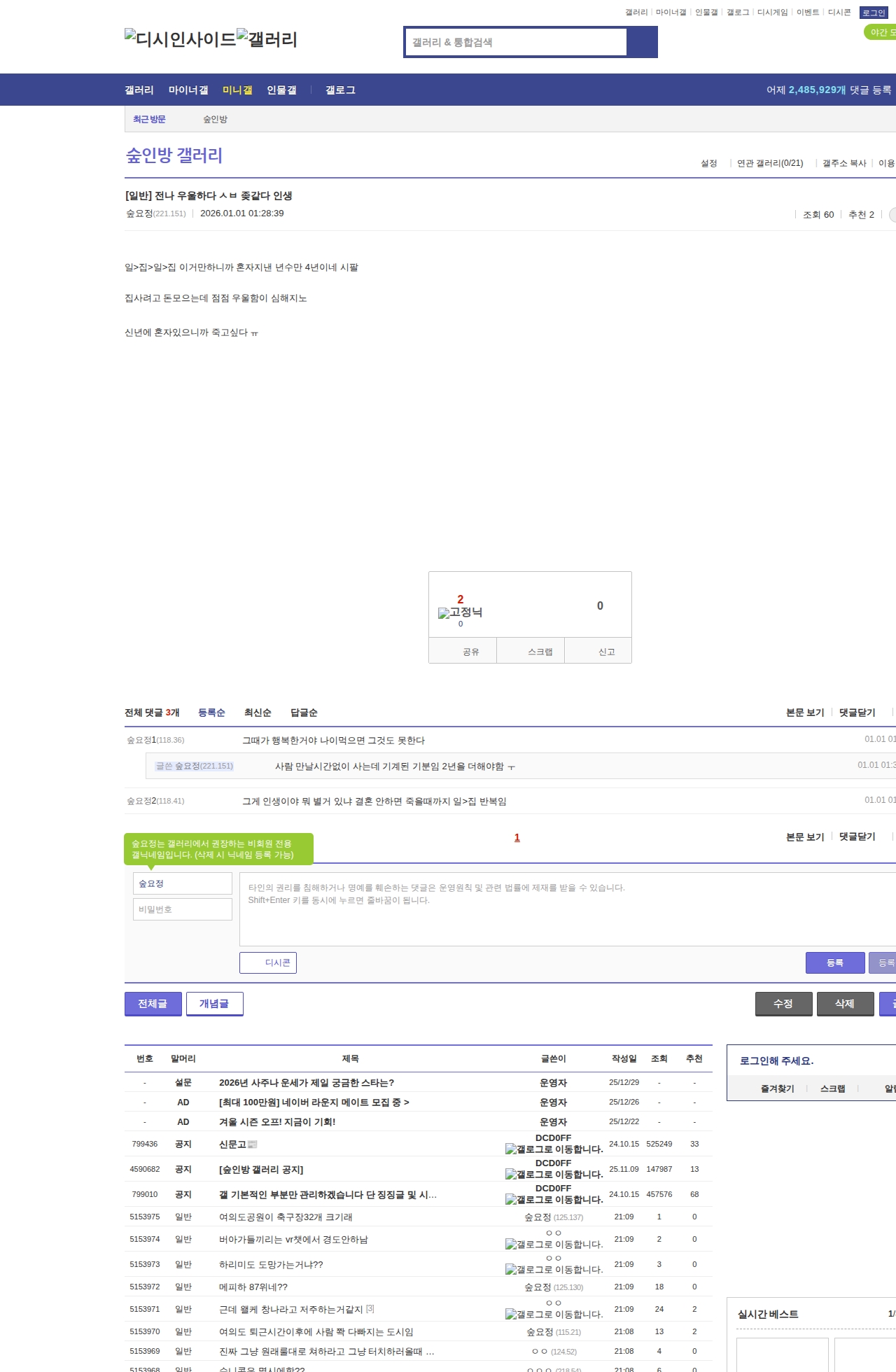This screenshot has width=896, height=1372.
Task: Expand the 최근 방문 recent visits list
Action: click(x=149, y=120)
